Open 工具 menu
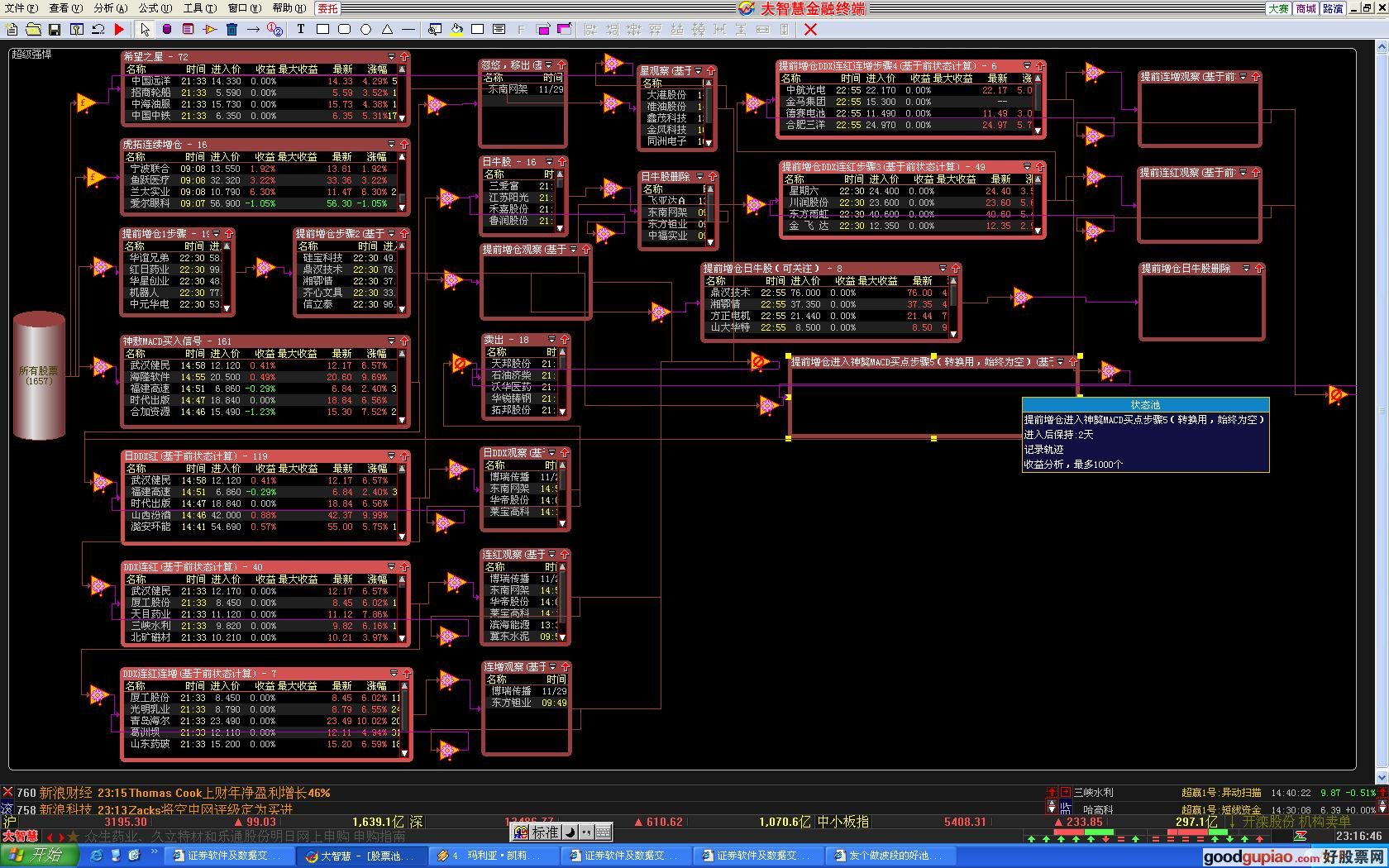 click(x=199, y=7)
